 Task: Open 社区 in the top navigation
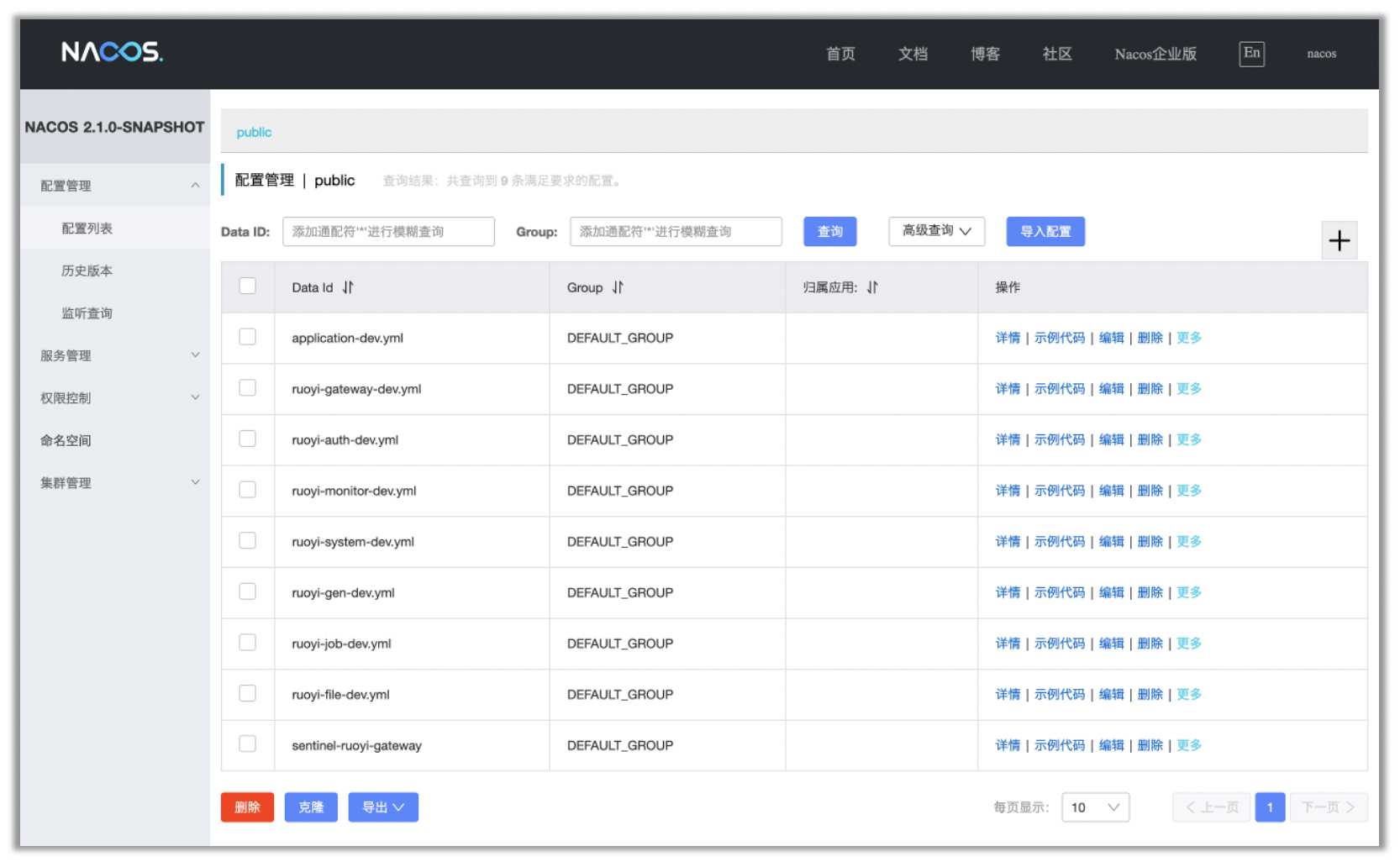[x=1057, y=54]
